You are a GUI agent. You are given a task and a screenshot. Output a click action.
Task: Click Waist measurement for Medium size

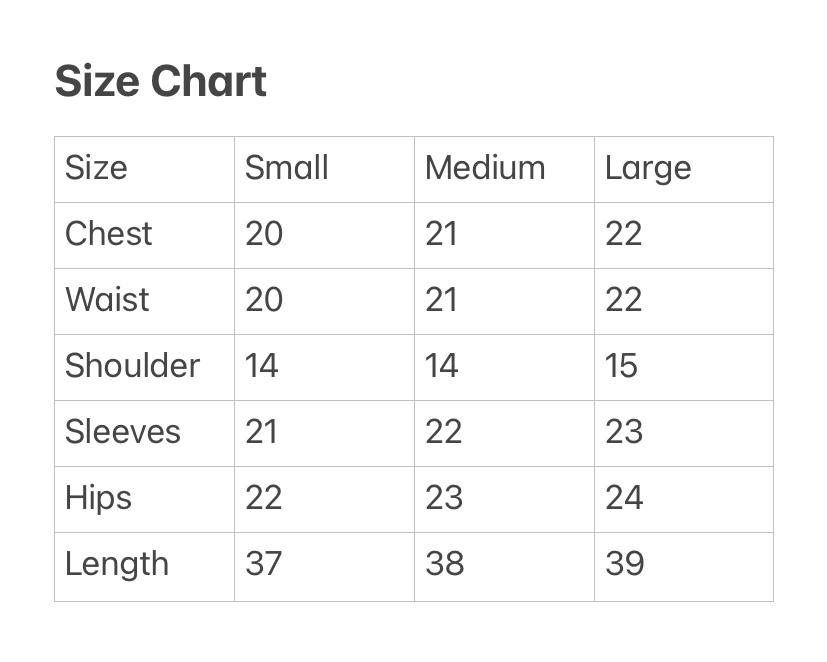pos(441,300)
